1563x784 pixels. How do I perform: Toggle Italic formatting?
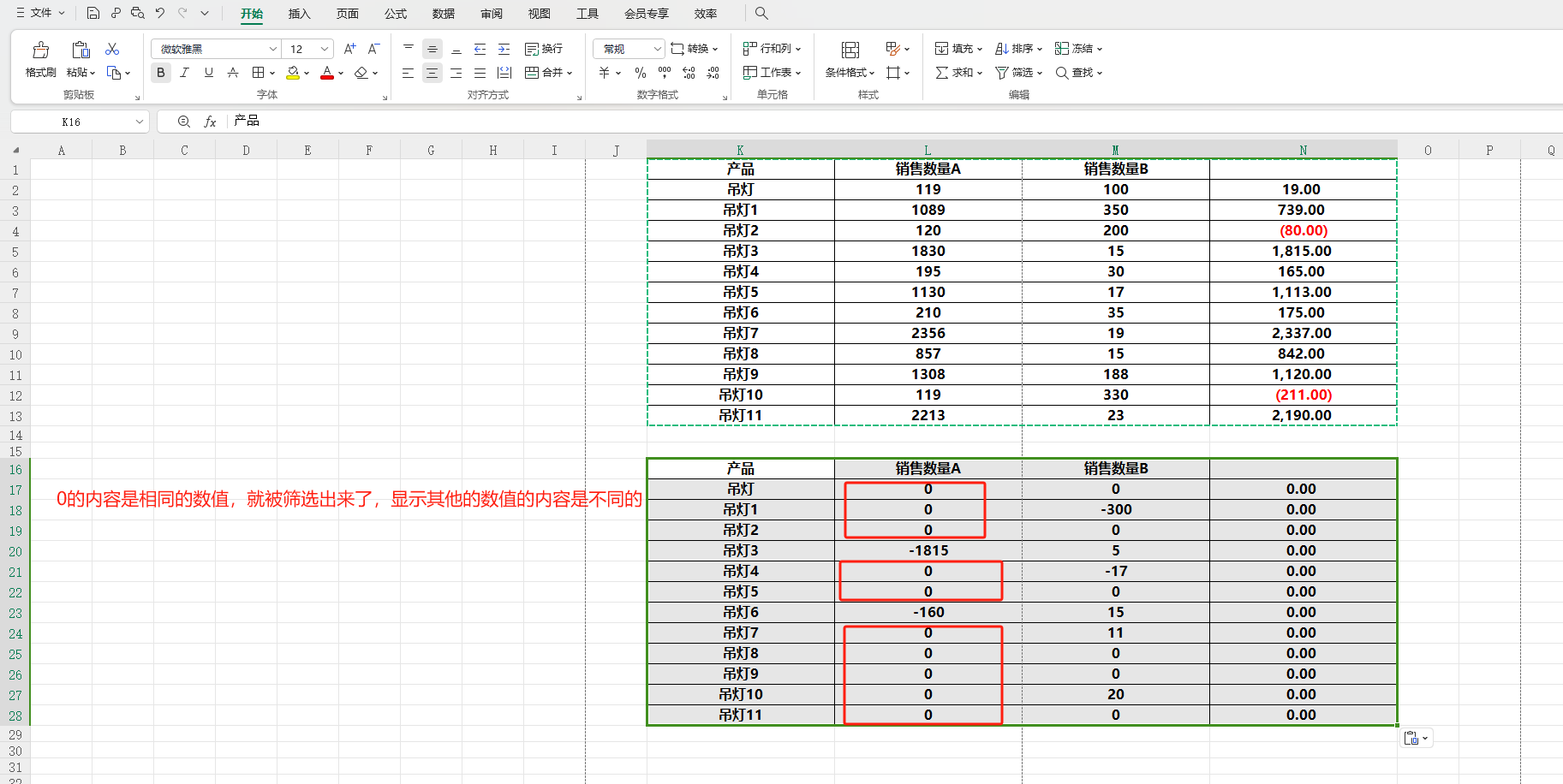pyautogui.click(x=185, y=73)
